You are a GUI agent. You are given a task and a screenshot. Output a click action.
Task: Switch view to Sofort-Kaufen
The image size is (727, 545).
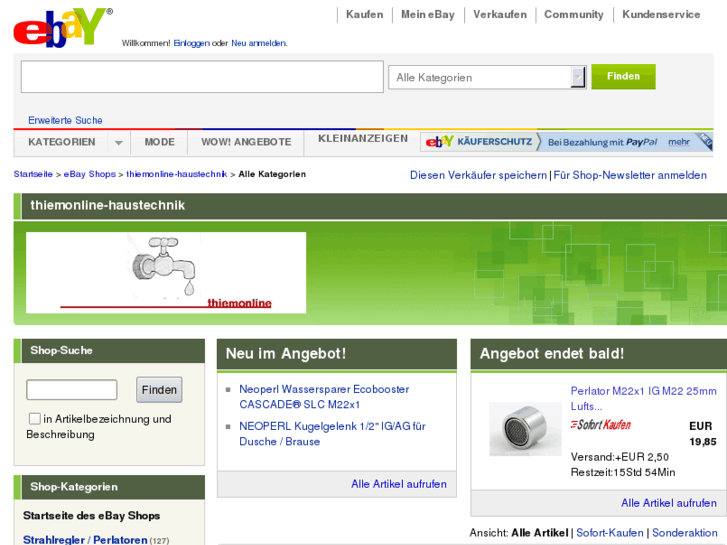(610, 533)
